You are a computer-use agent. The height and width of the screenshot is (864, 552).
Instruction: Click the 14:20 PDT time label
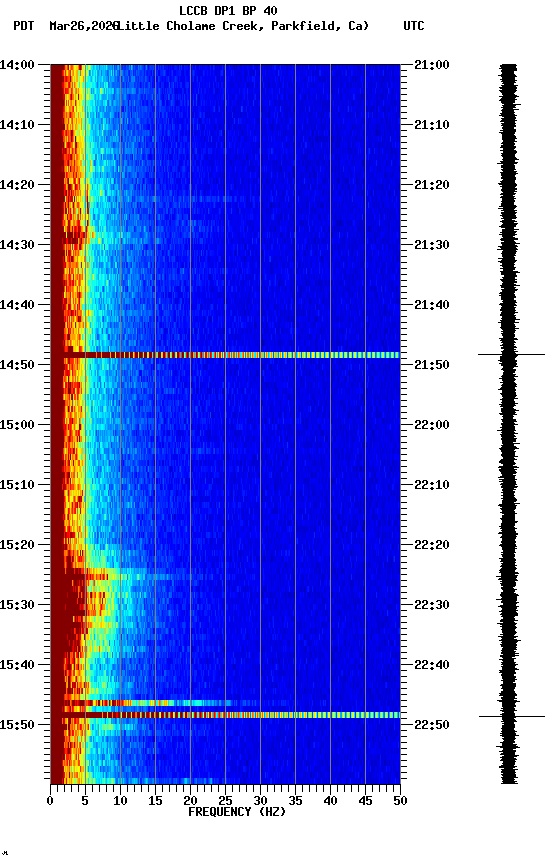[x=17, y=185]
